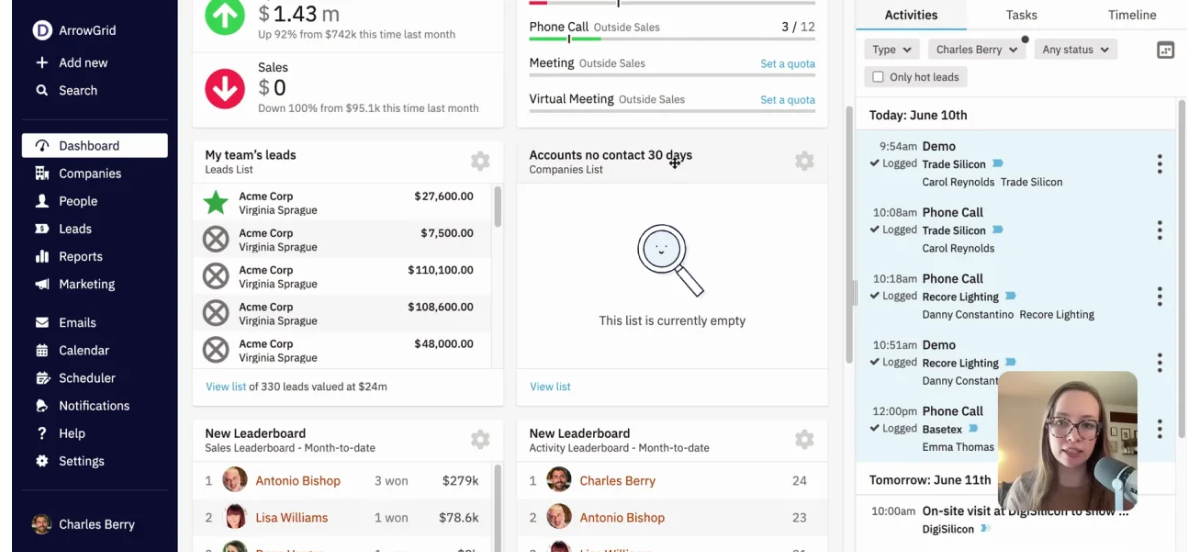The image size is (1200, 552).
Task: Open three-dot menu for 9:54am Demo
Action: (1159, 164)
